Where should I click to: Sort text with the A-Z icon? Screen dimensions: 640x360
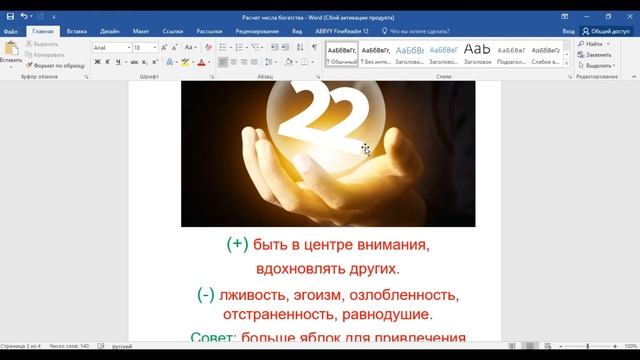coord(300,48)
